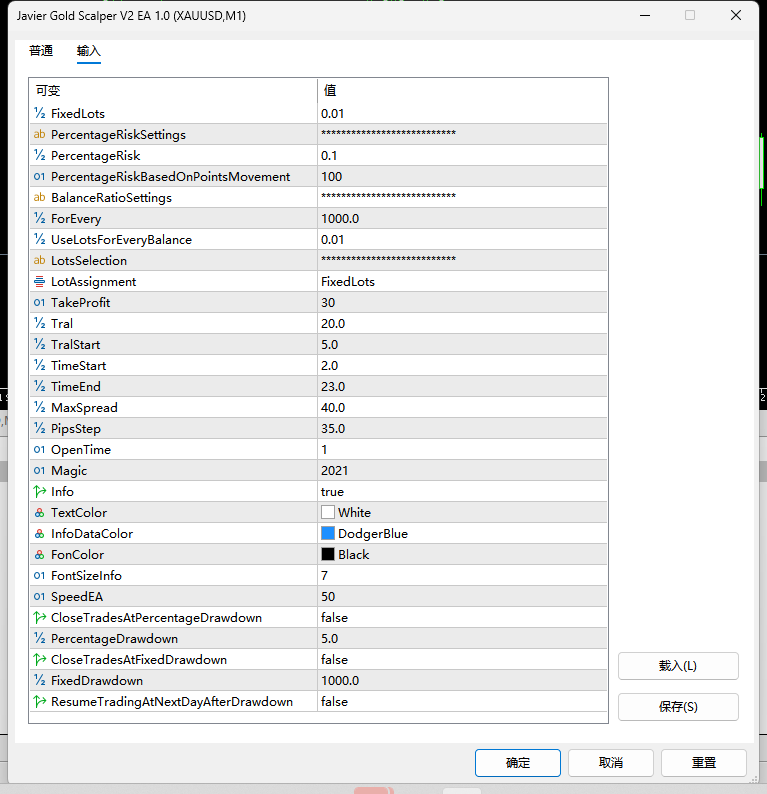Toggle CloseTradesAtFixedDrawdown value false
The image size is (767, 794).
462,660
